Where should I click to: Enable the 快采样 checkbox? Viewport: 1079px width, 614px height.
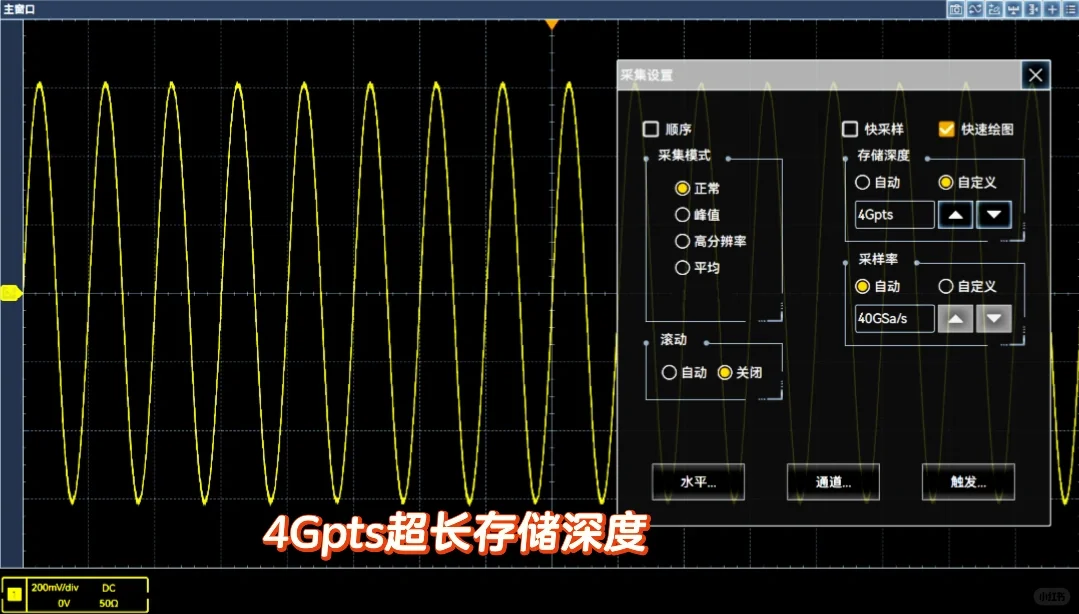point(851,129)
